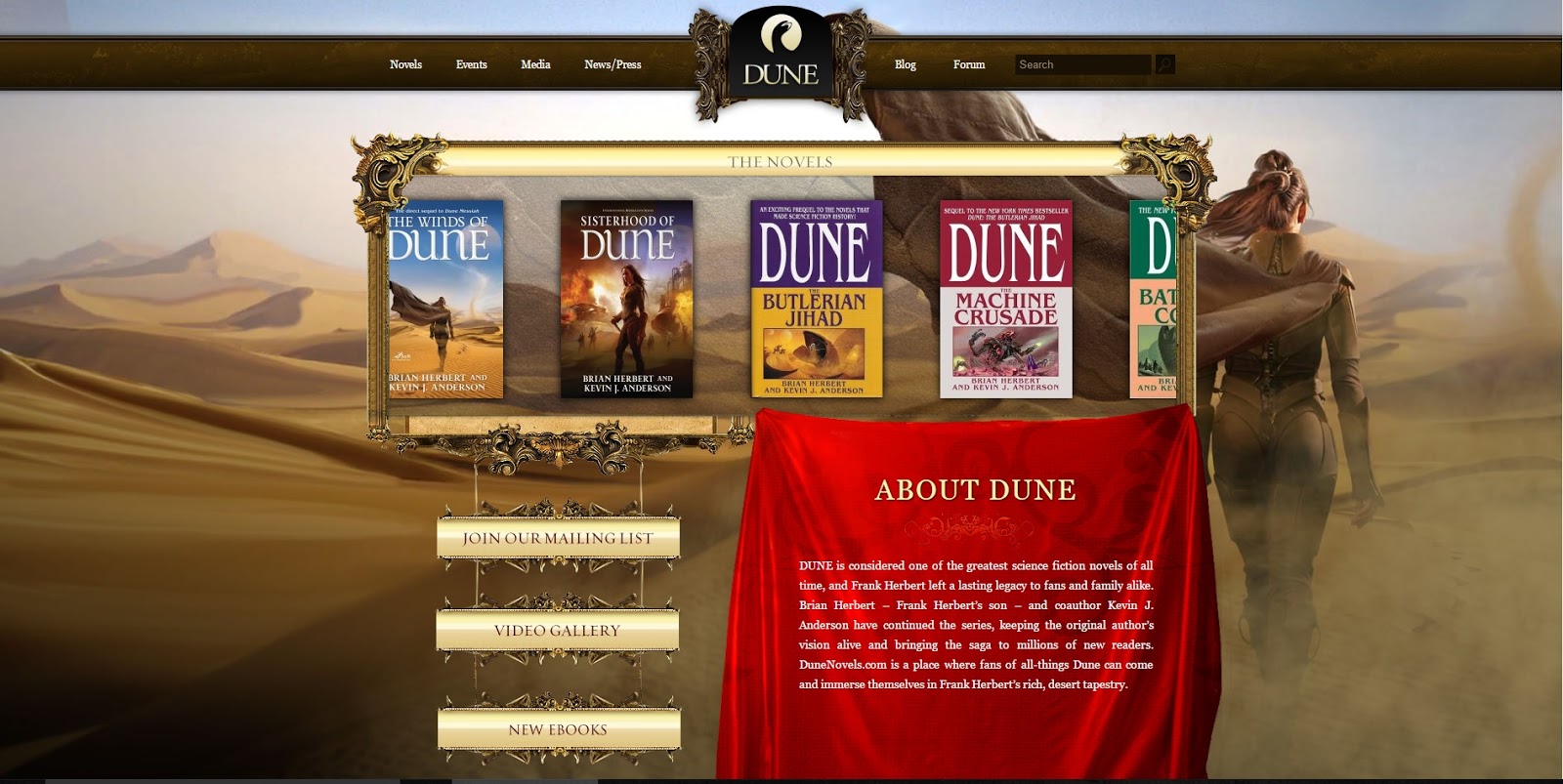
Task: Click the New Ebooks button
Action: click(558, 729)
